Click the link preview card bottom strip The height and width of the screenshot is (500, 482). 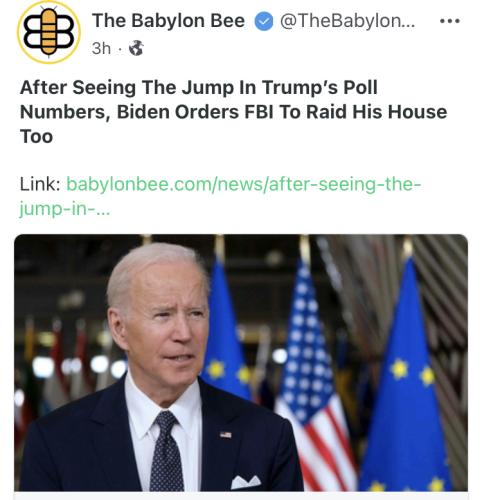pyautogui.click(x=241, y=496)
